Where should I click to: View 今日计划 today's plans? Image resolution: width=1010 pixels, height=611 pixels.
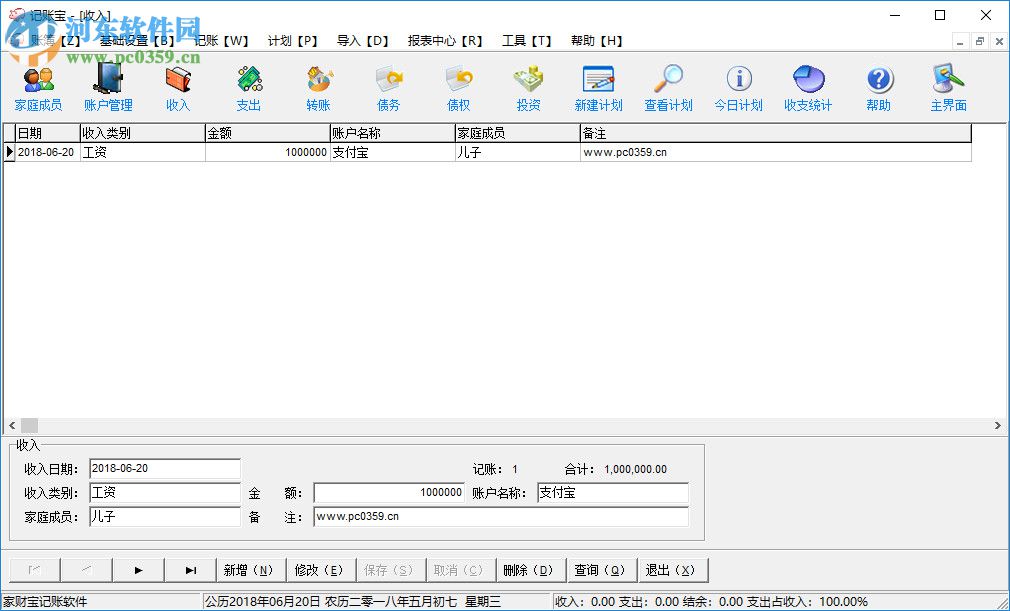738,86
